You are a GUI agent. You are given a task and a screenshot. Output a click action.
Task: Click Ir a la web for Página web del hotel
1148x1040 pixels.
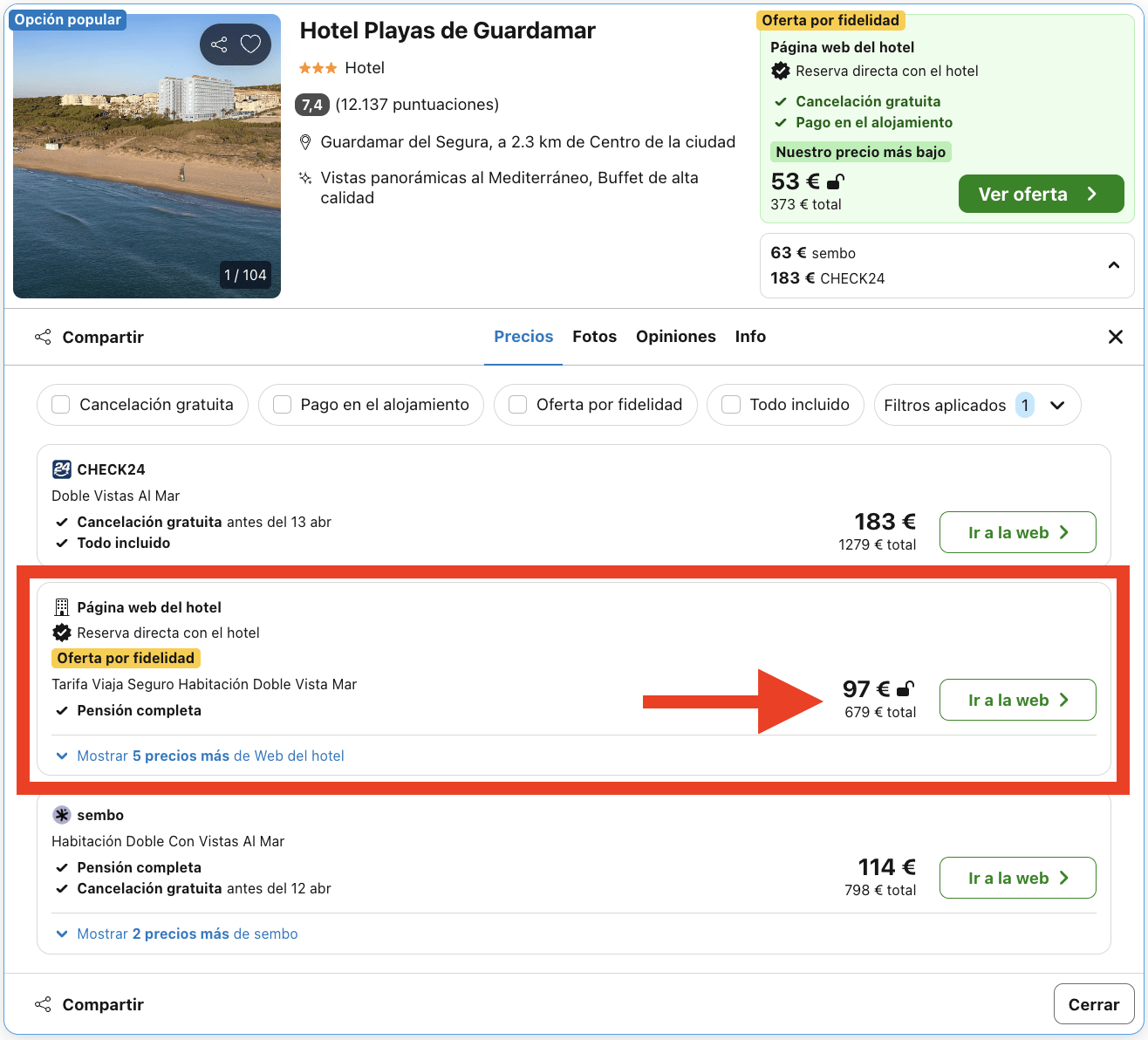pos(1017,700)
